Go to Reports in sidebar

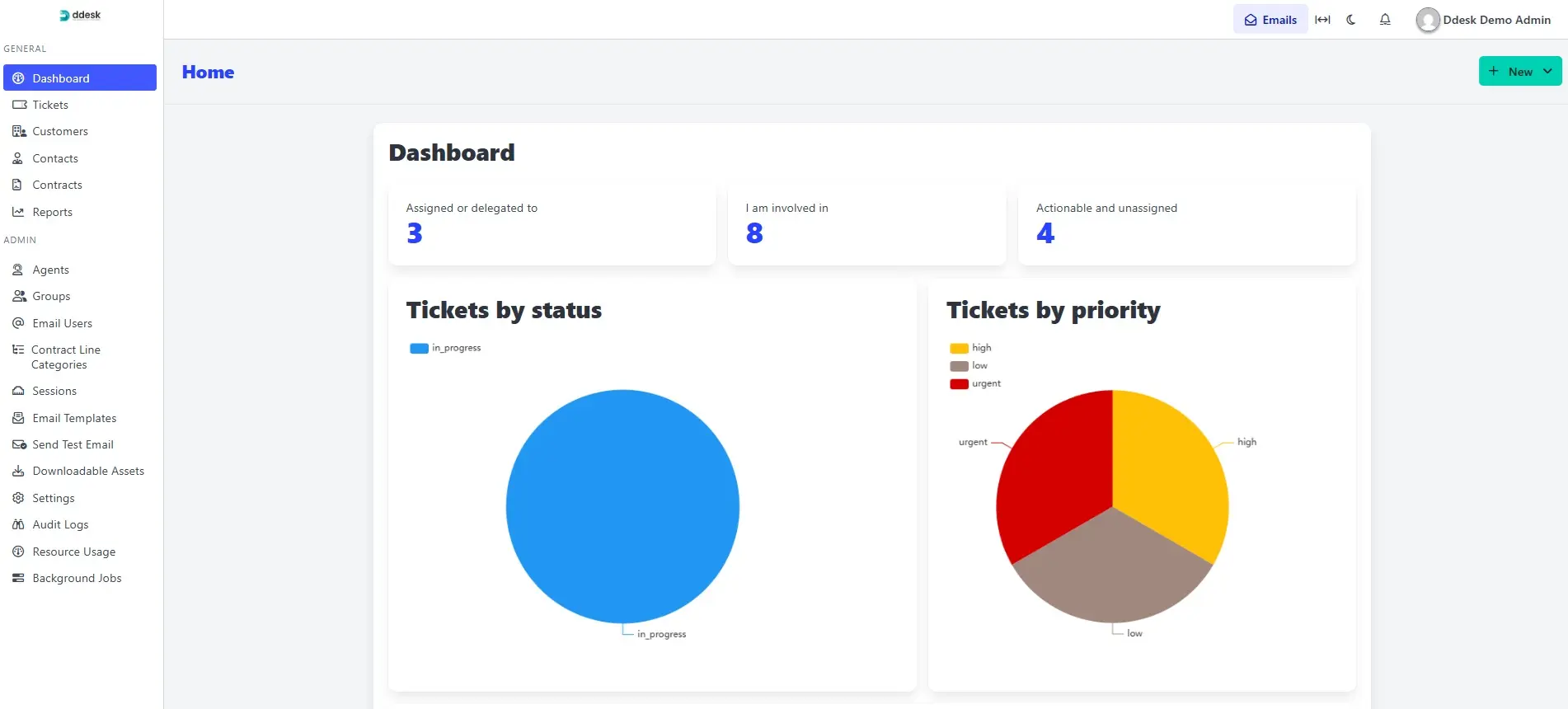pos(52,212)
